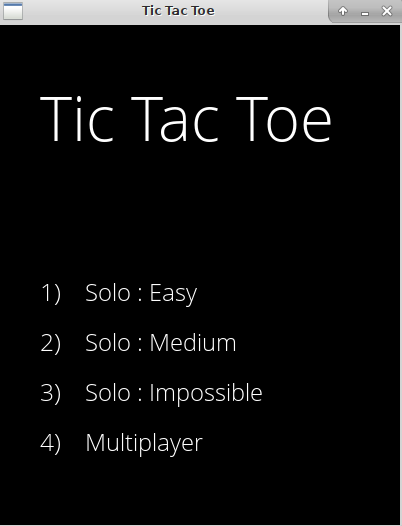Click the up-arrow shade button in title bar
Screen dimensions: 402x526
point(343,11)
